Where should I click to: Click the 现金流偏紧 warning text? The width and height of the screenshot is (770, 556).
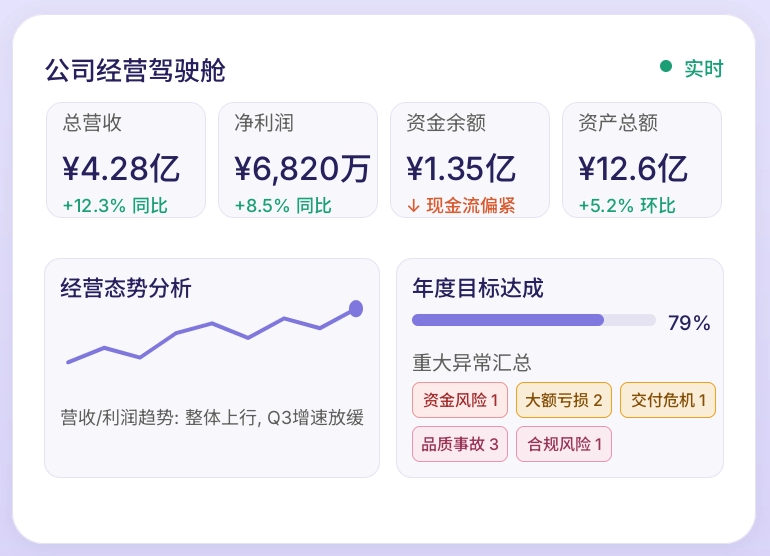pos(471,205)
